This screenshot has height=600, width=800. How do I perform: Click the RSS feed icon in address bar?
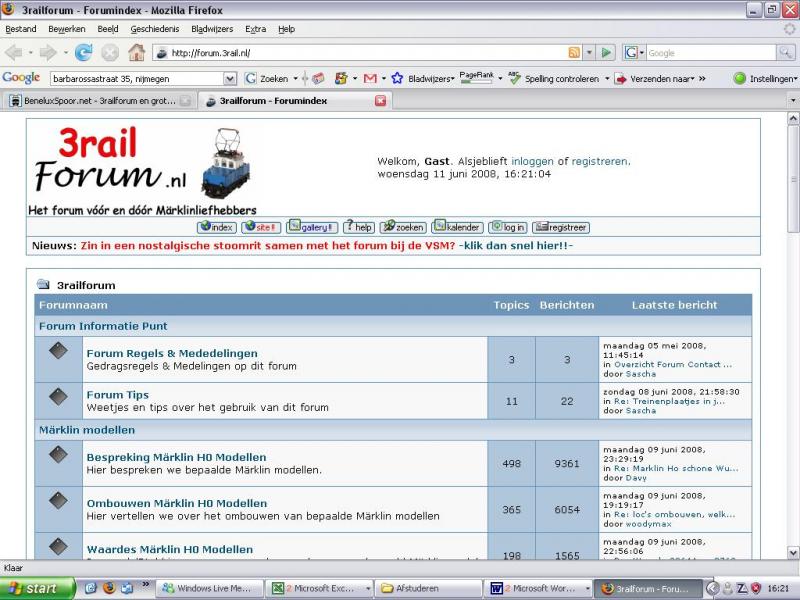(574, 52)
